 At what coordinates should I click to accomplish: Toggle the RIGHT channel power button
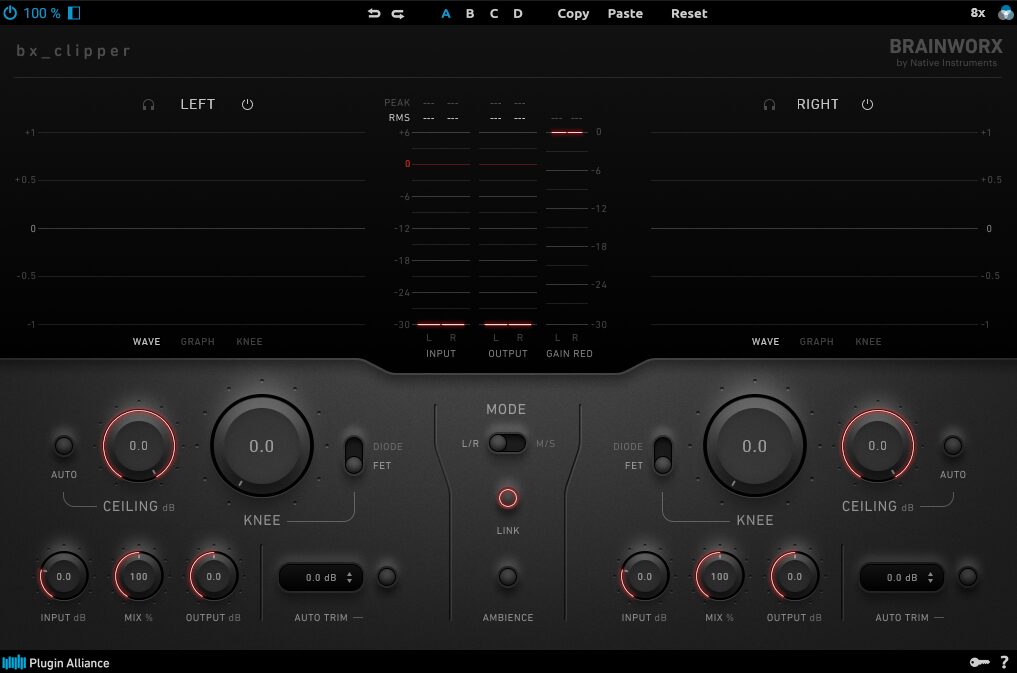coord(867,104)
